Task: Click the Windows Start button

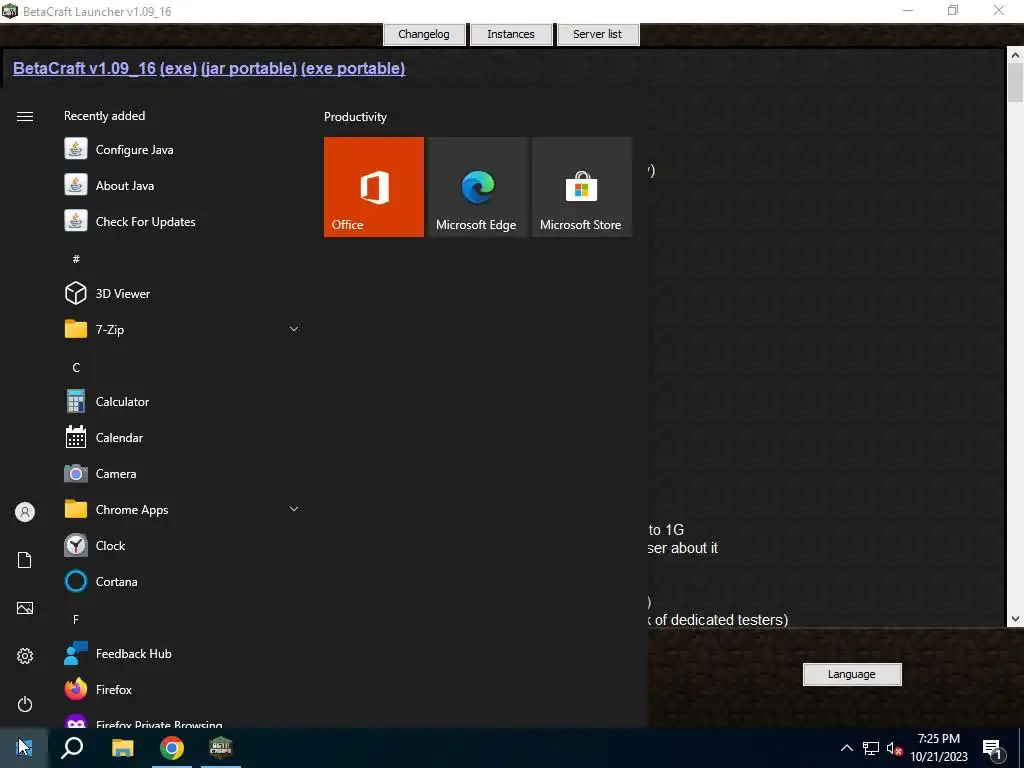Action: [x=24, y=748]
